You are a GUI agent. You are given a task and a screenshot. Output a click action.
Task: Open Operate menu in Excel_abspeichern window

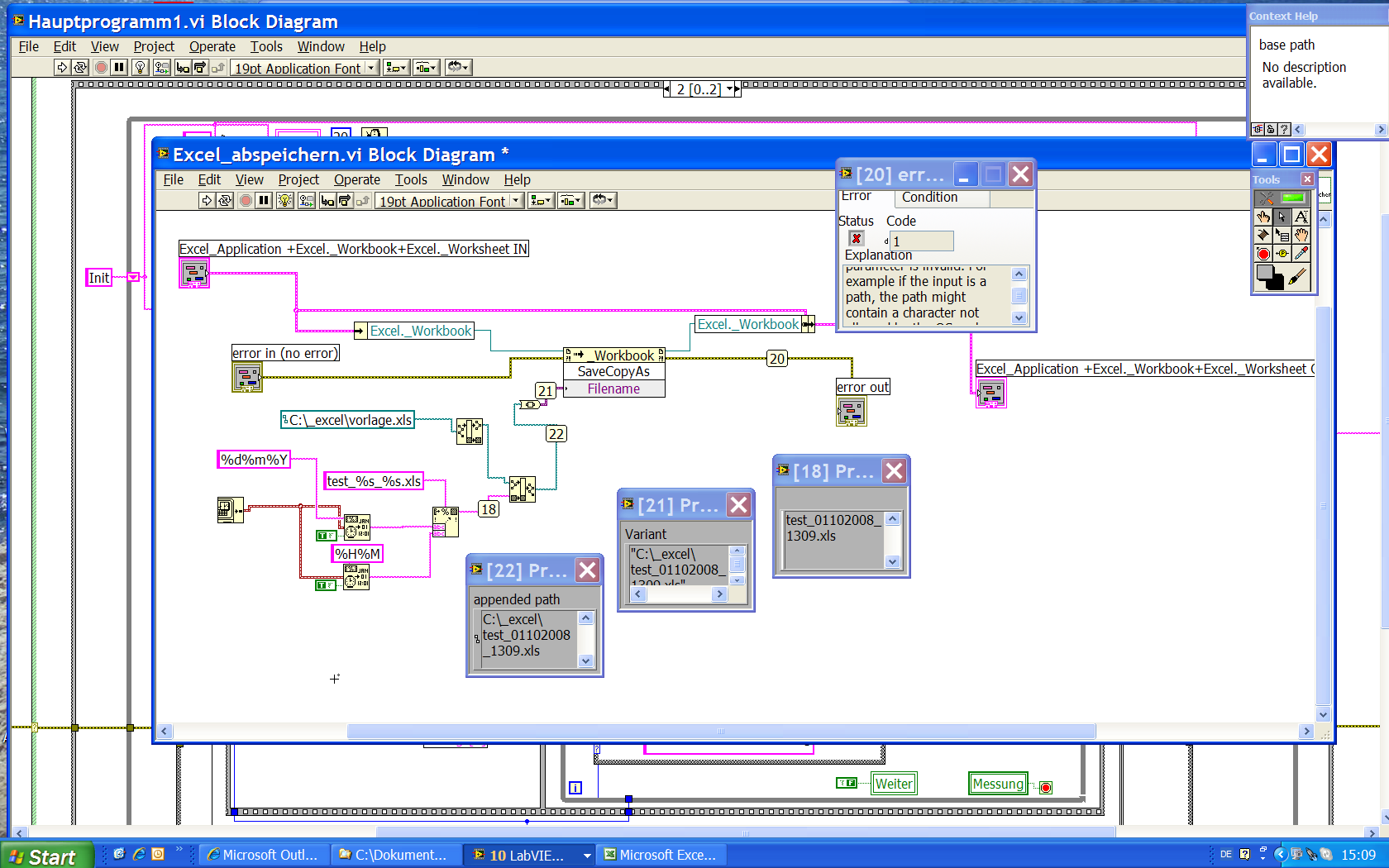357,179
